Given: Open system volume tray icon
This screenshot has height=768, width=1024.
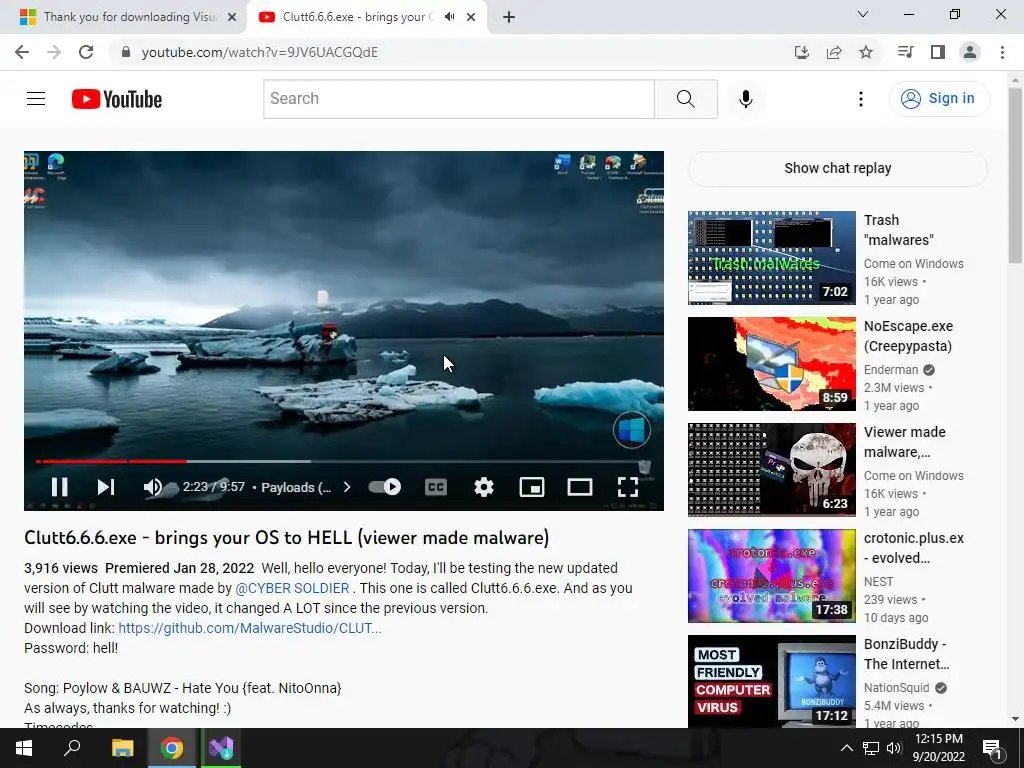Looking at the screenshot, I should click(894, 748).
